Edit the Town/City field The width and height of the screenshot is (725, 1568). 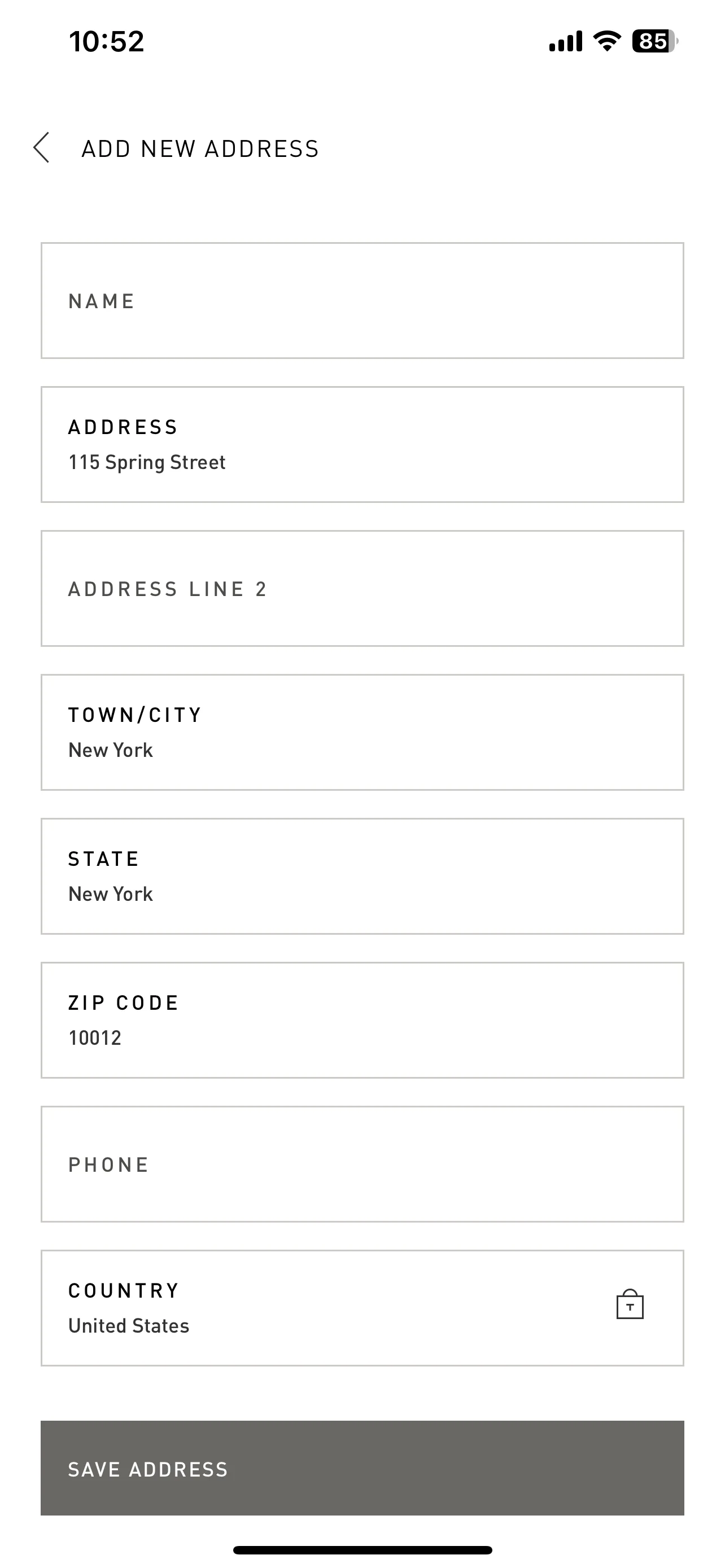click(362, 732)
